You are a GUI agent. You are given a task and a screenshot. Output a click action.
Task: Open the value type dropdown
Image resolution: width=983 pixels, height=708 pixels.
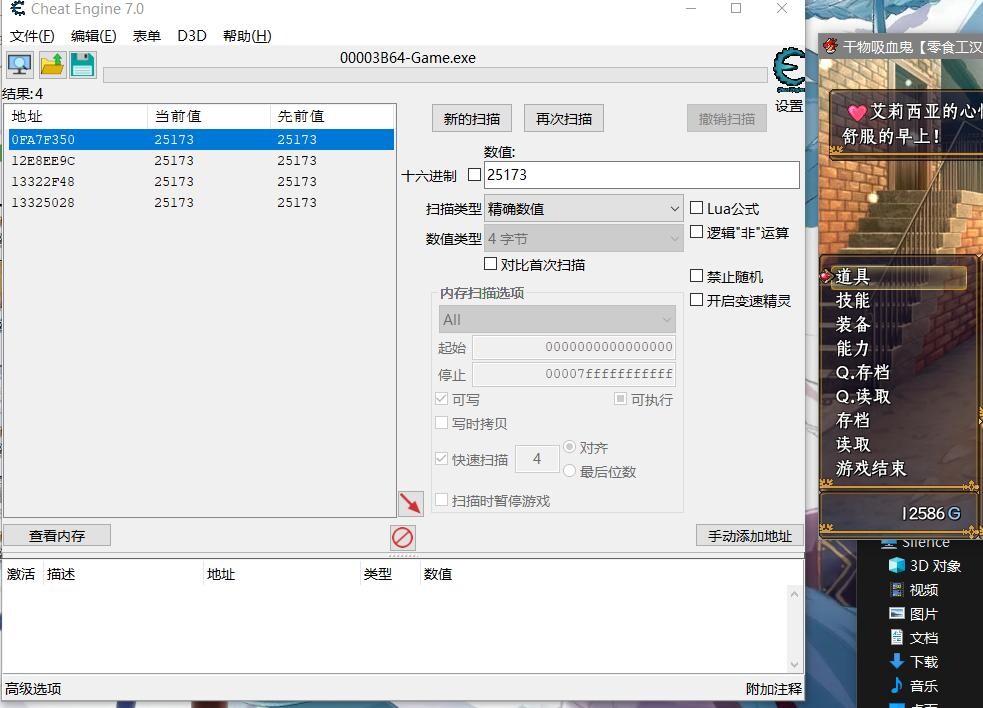(x=583, y=239)
